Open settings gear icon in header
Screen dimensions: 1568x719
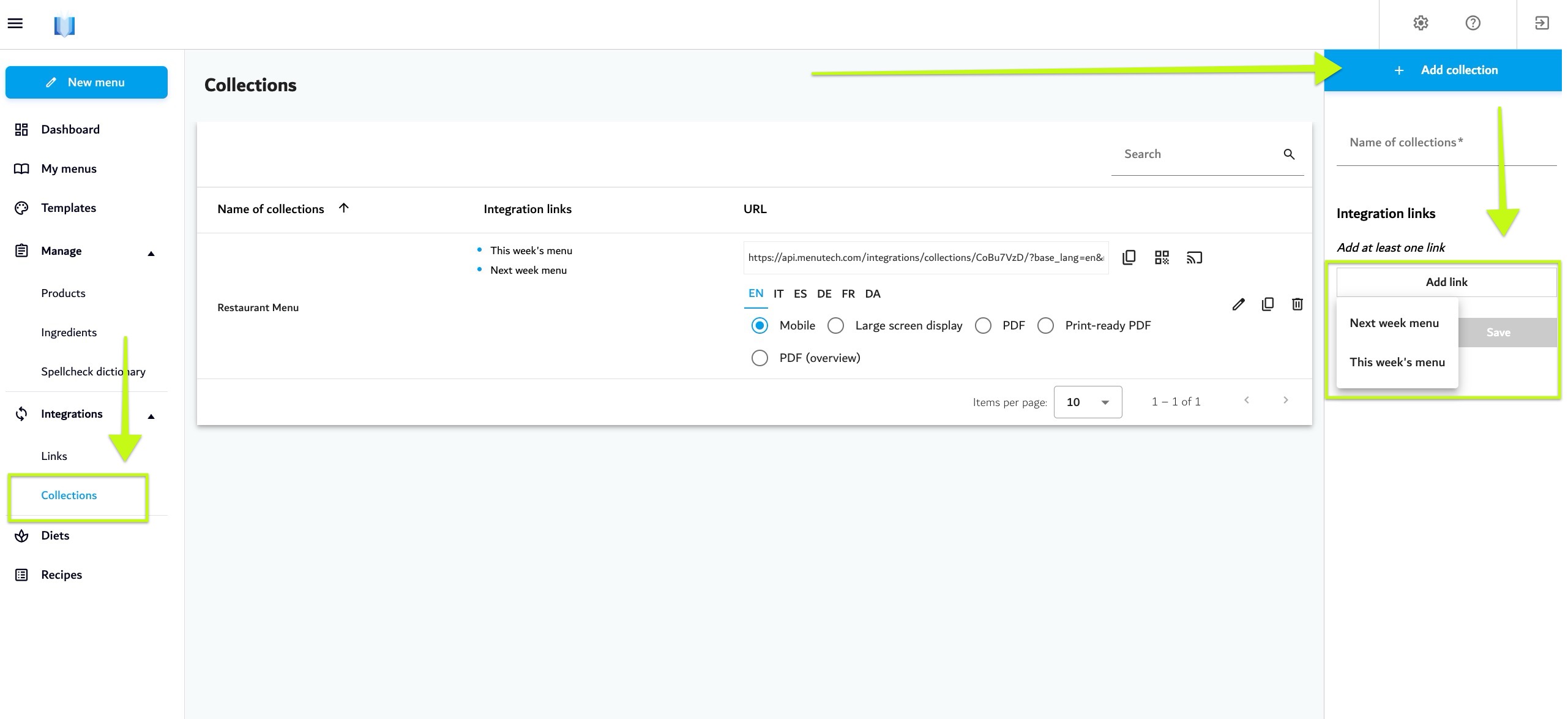tap(1421, 23)
